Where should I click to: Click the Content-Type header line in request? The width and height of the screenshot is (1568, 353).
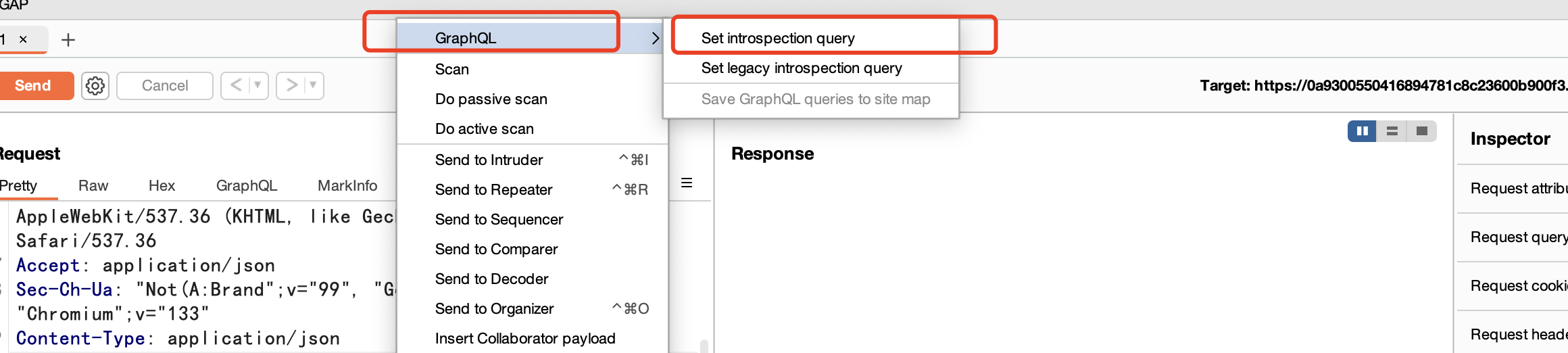pyautogui.click(x=178, y=338)
